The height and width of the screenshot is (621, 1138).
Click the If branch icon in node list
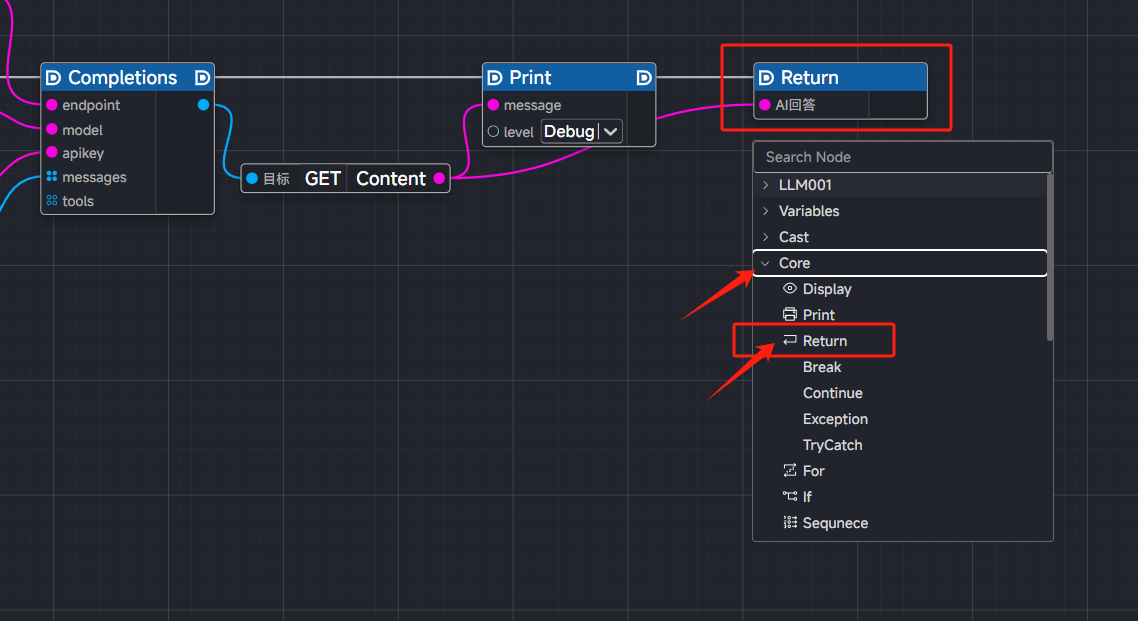790,497
